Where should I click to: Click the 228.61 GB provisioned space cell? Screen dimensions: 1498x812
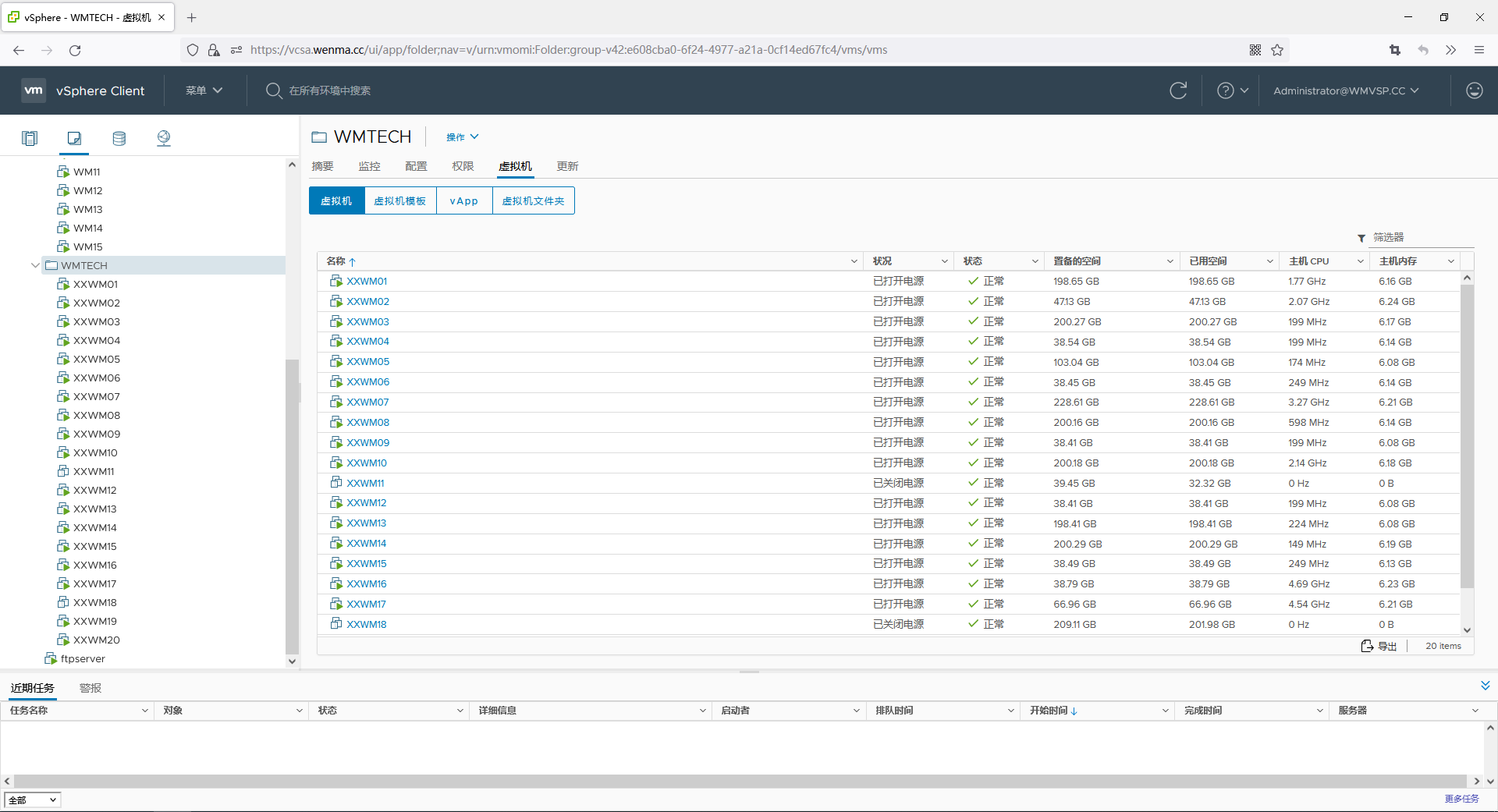point(1076,402)
